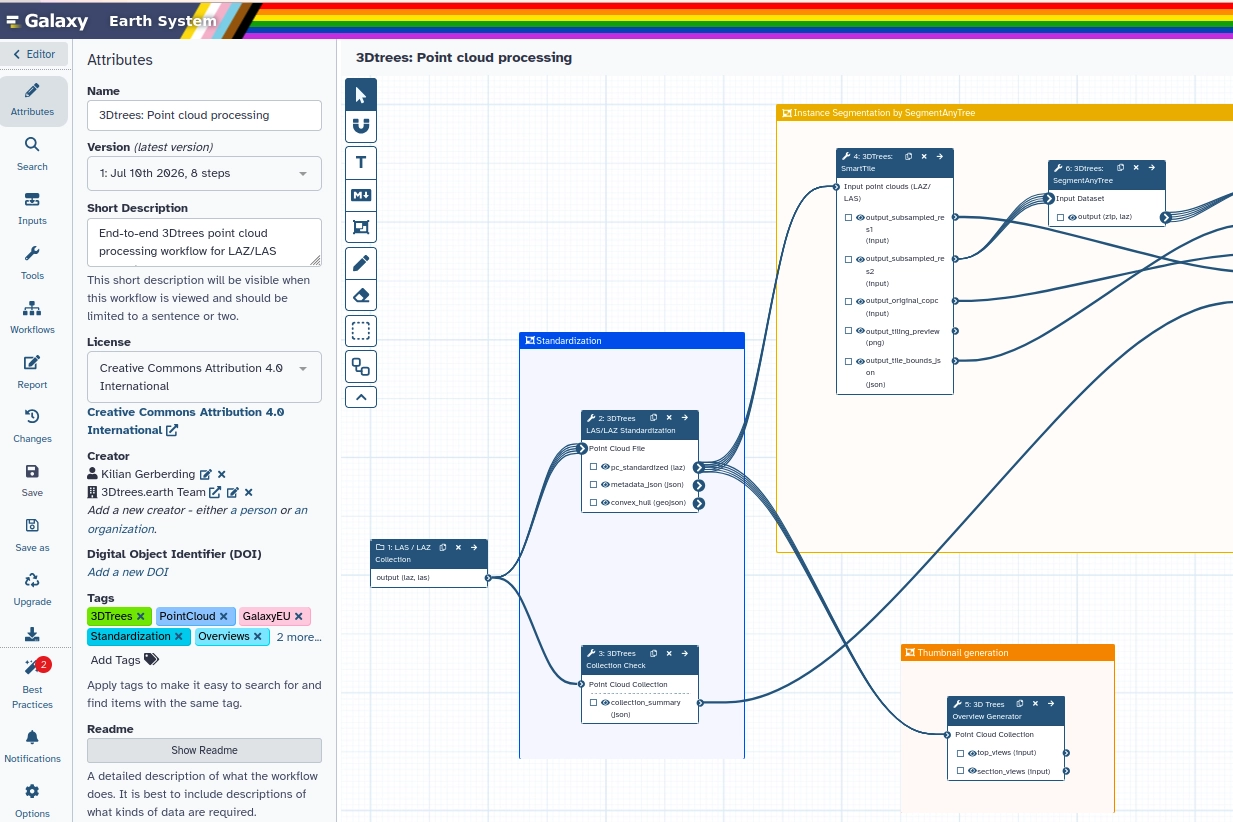
Task: Click 'a person' creator link
Action: coord(253,510)
